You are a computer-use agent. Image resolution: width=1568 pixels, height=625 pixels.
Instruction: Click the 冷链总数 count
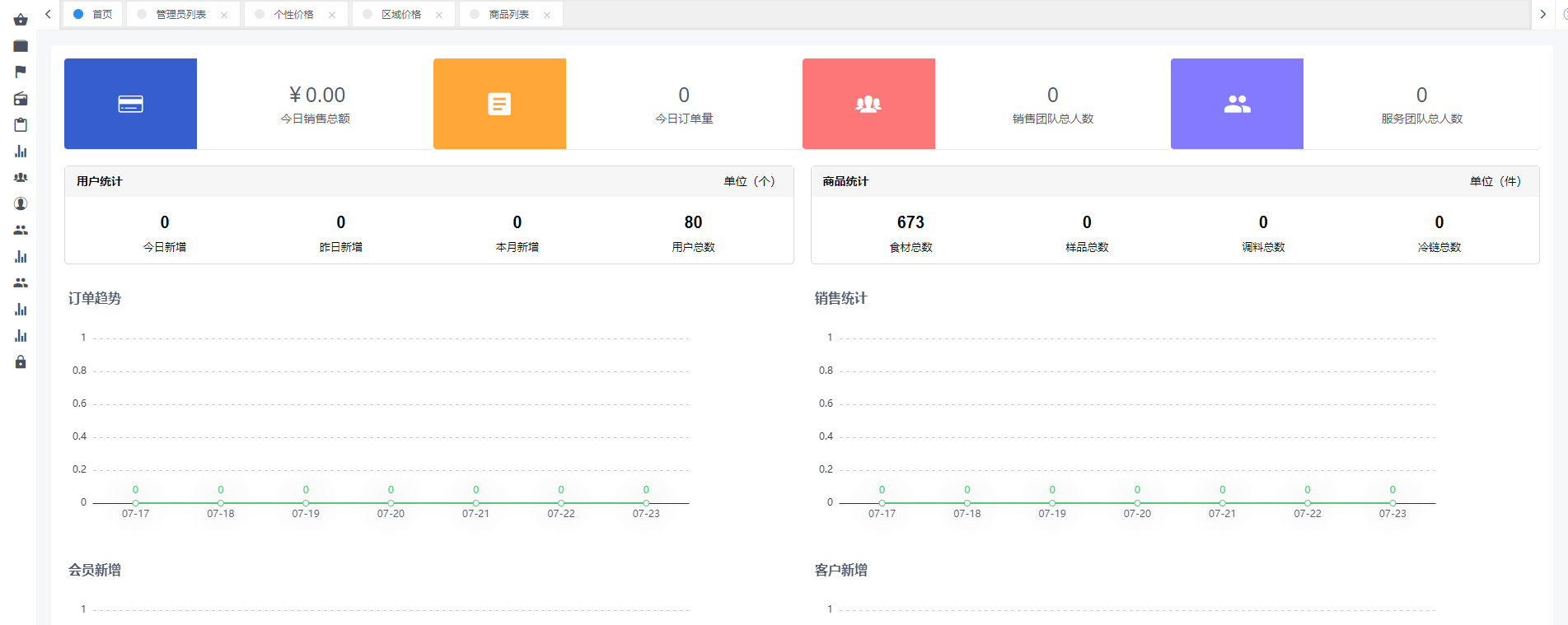click(x=1439, y=222)
